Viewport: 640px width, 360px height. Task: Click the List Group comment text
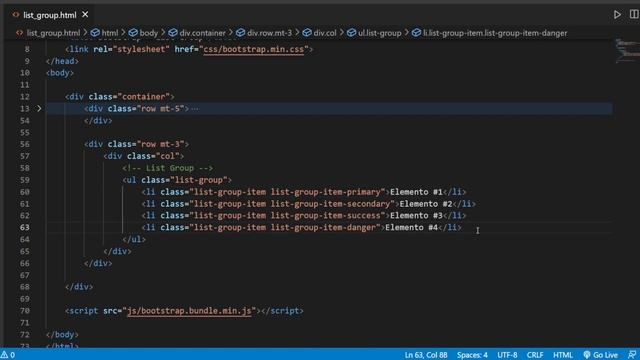coord(167,168)
